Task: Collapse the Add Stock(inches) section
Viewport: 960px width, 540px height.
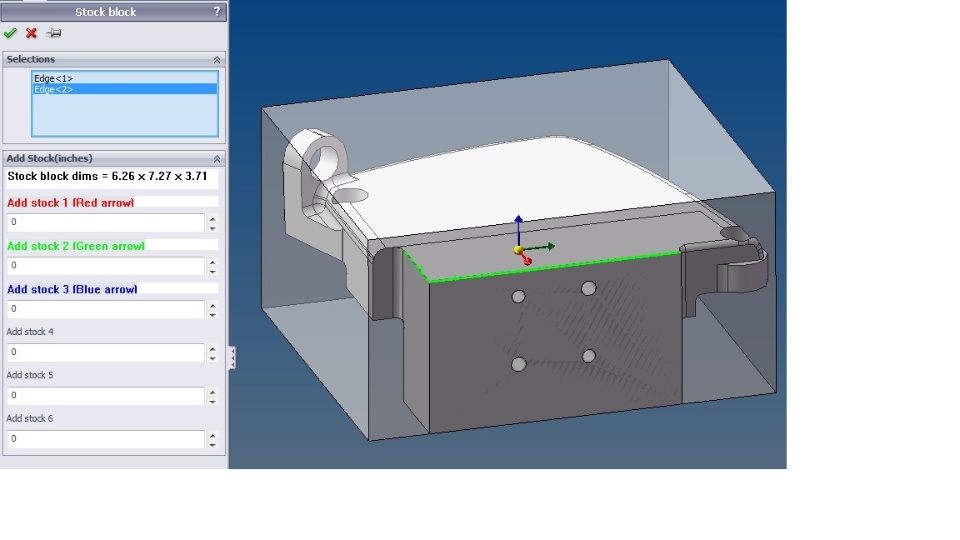Action: (217, 159)
